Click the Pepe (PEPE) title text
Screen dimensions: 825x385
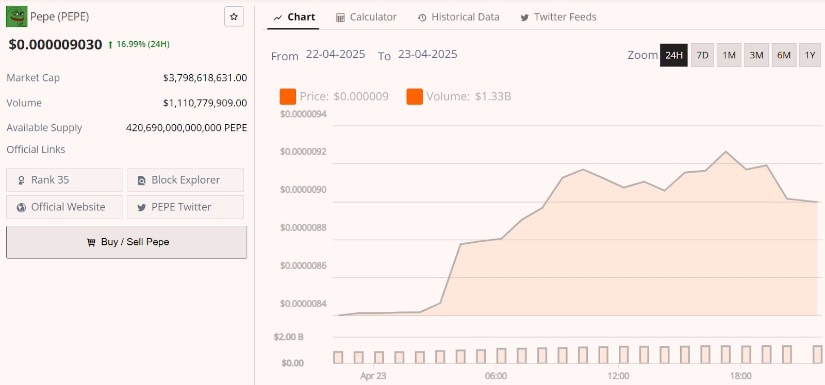[59, 16]
